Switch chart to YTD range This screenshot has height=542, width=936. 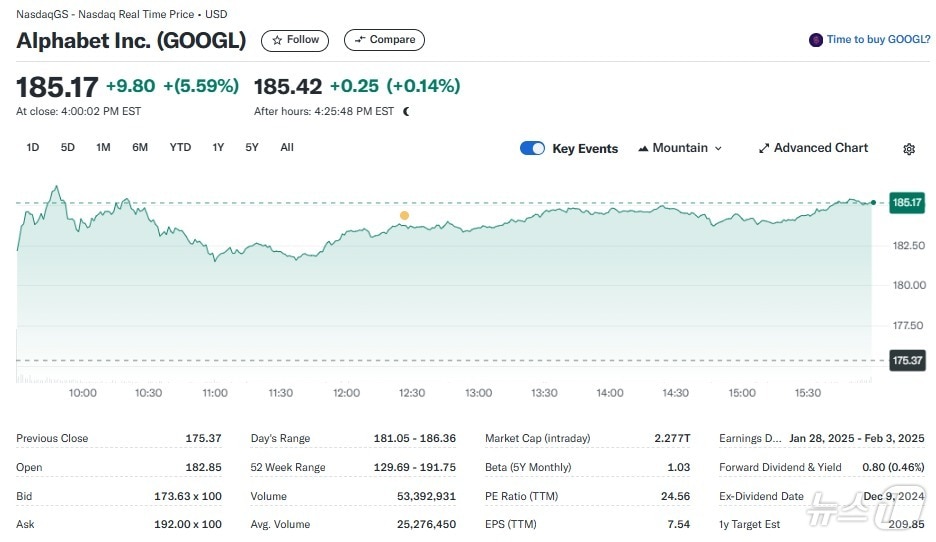[x=180, y=148]
